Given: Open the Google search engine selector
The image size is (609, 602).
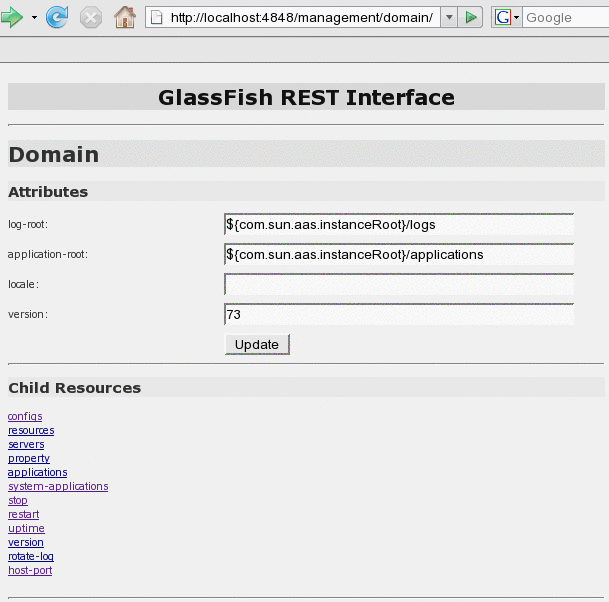Looking at the screenshot, I should pos(507,17).
